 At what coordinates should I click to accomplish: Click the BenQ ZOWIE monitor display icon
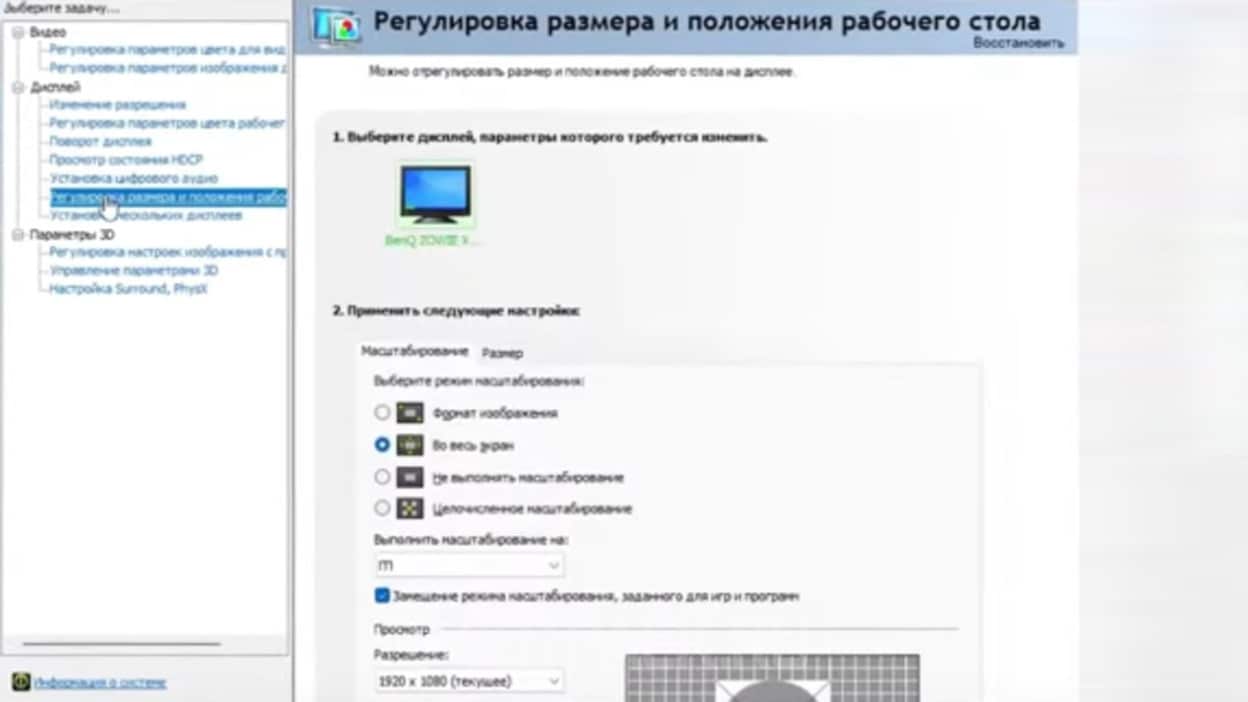coord(435,194)
